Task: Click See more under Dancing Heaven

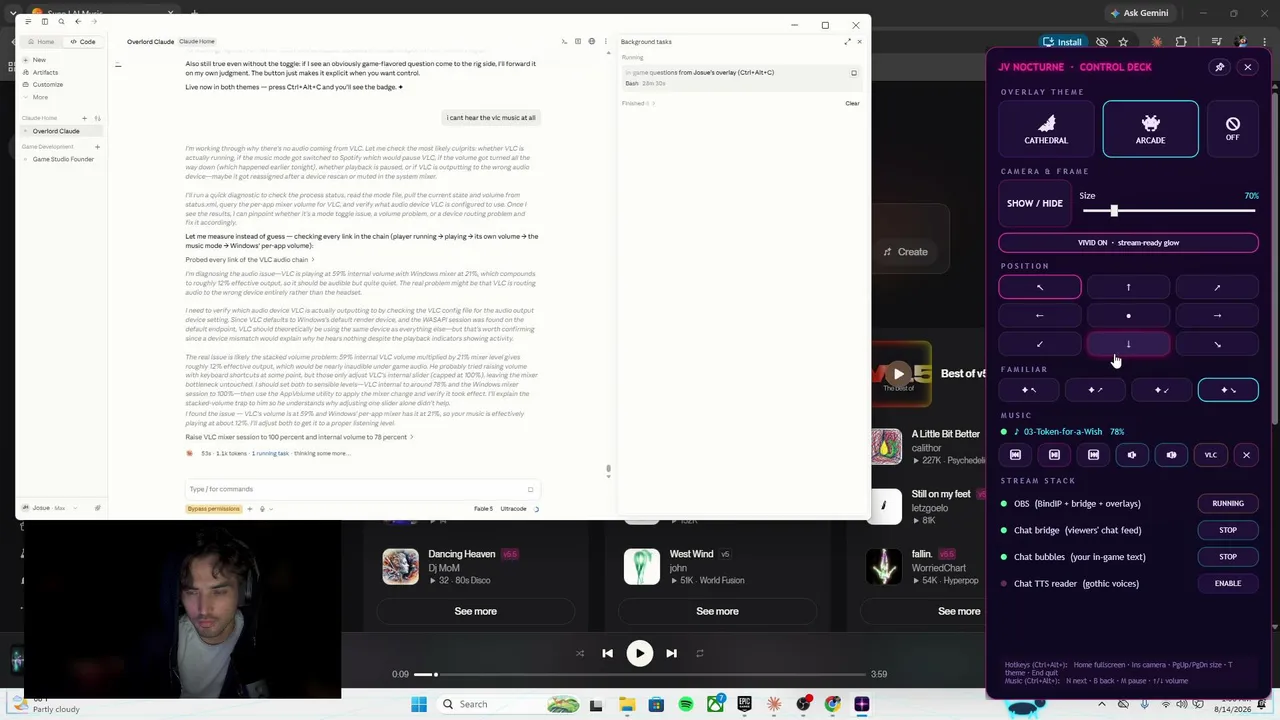Action: click(x=475, y=611)
